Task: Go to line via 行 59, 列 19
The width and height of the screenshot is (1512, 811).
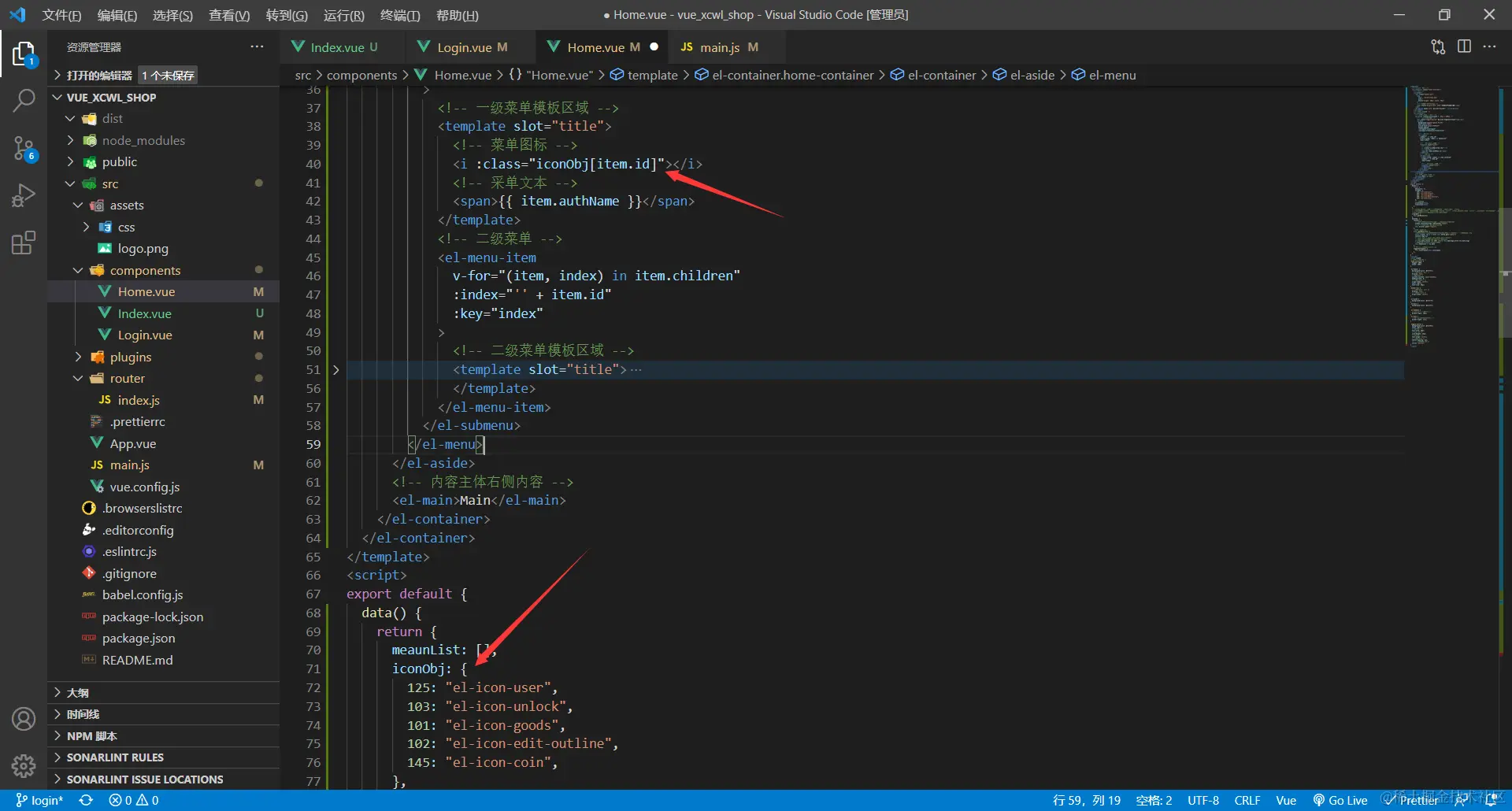Action: click(1087, 800)
